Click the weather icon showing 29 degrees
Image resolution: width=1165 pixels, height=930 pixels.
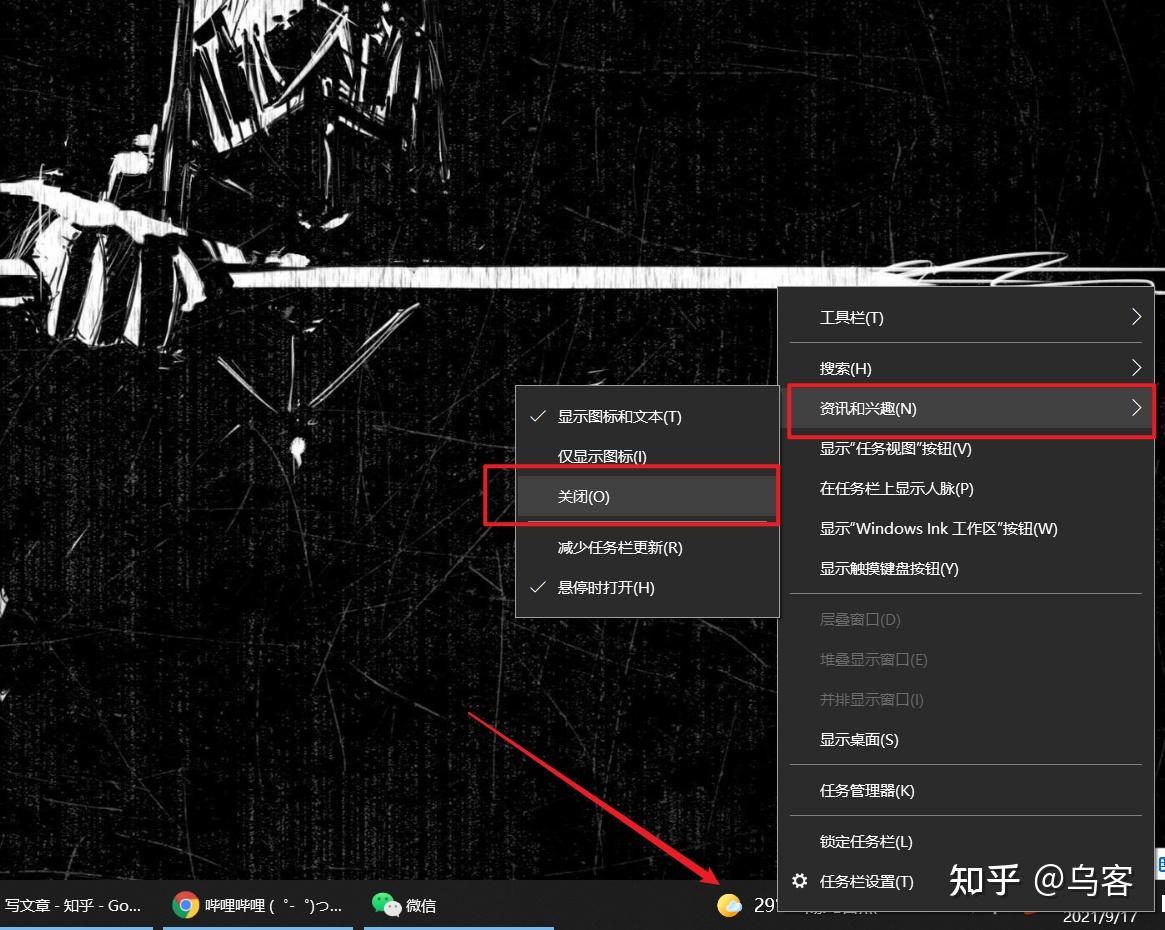pyautogui.click(x=730, y=905)
